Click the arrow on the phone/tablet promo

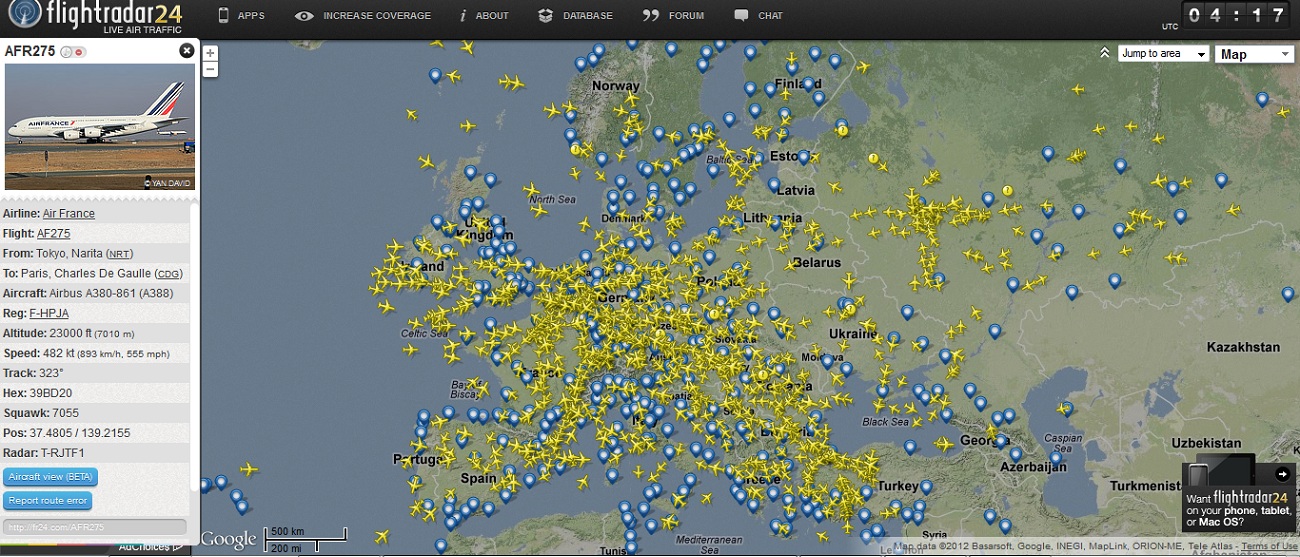click(x=1283, y=474)
